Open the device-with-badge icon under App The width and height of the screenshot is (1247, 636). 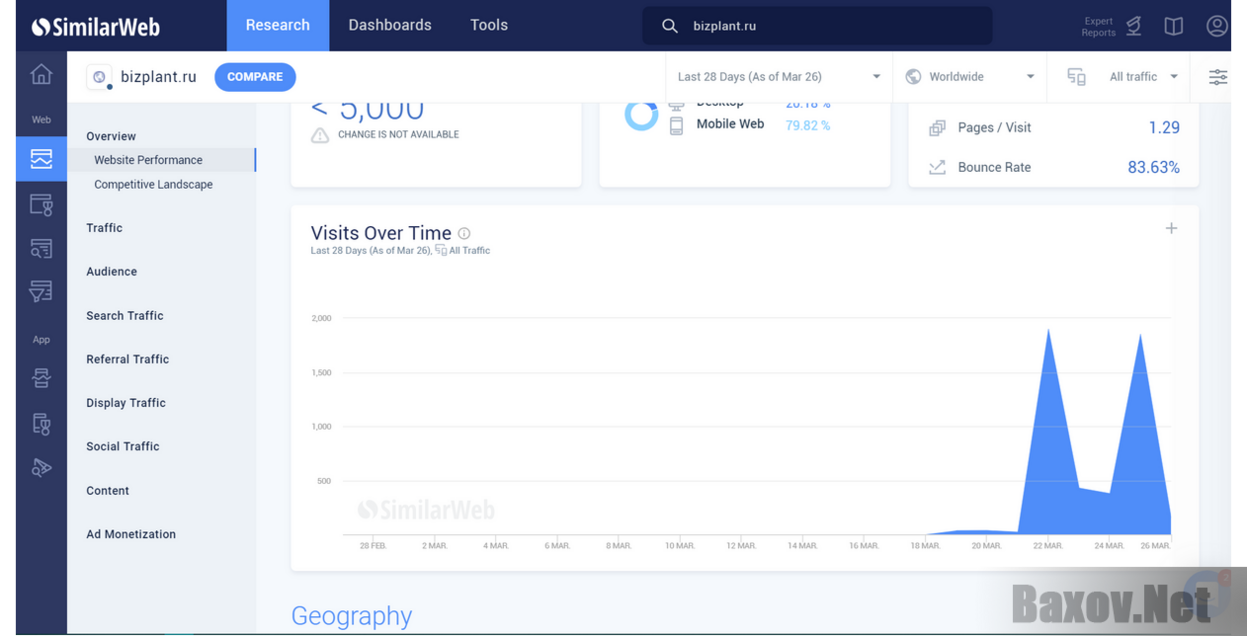[41, 424]
